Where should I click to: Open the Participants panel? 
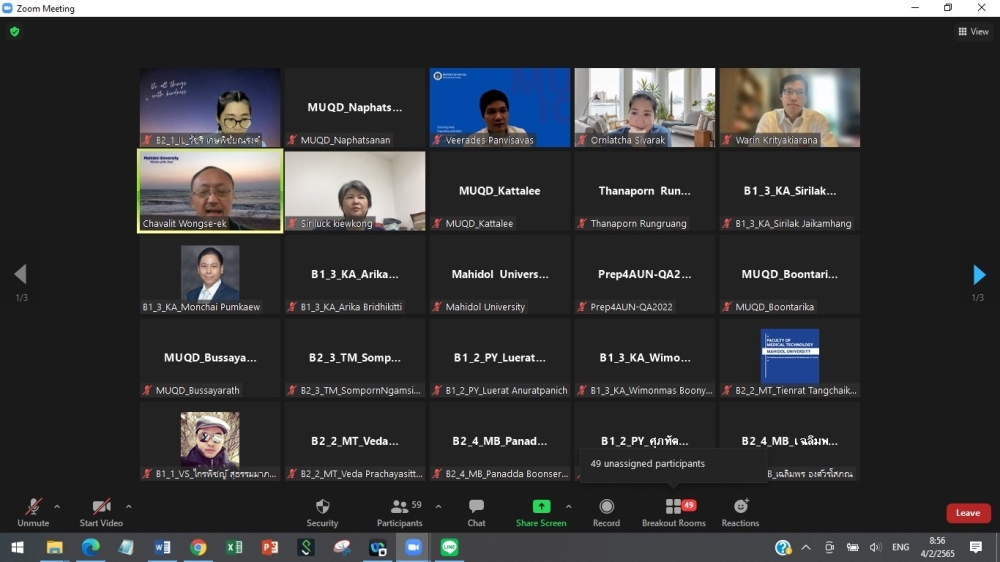click(399, 507)
